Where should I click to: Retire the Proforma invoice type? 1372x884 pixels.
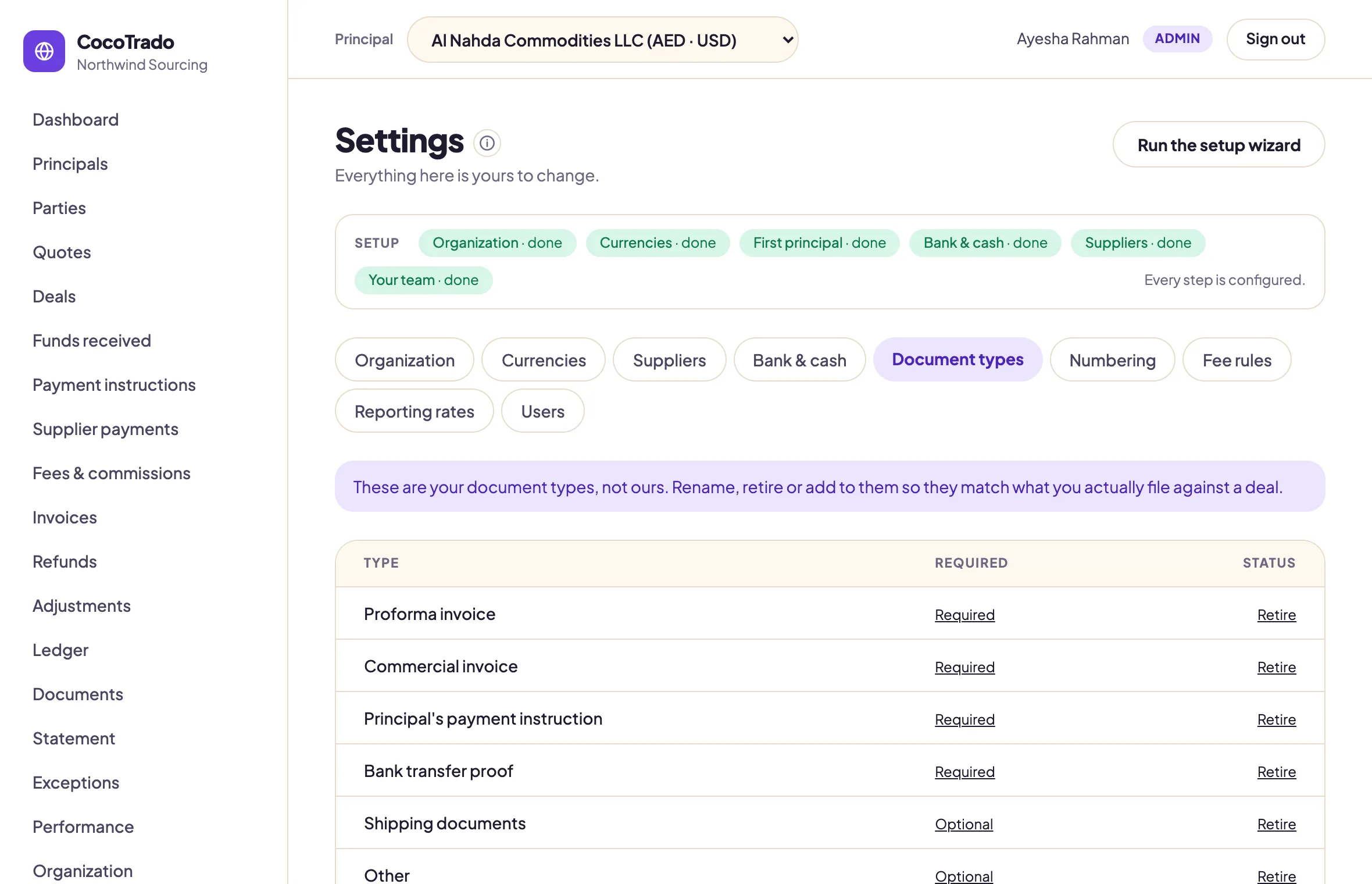click(1277, 615)
